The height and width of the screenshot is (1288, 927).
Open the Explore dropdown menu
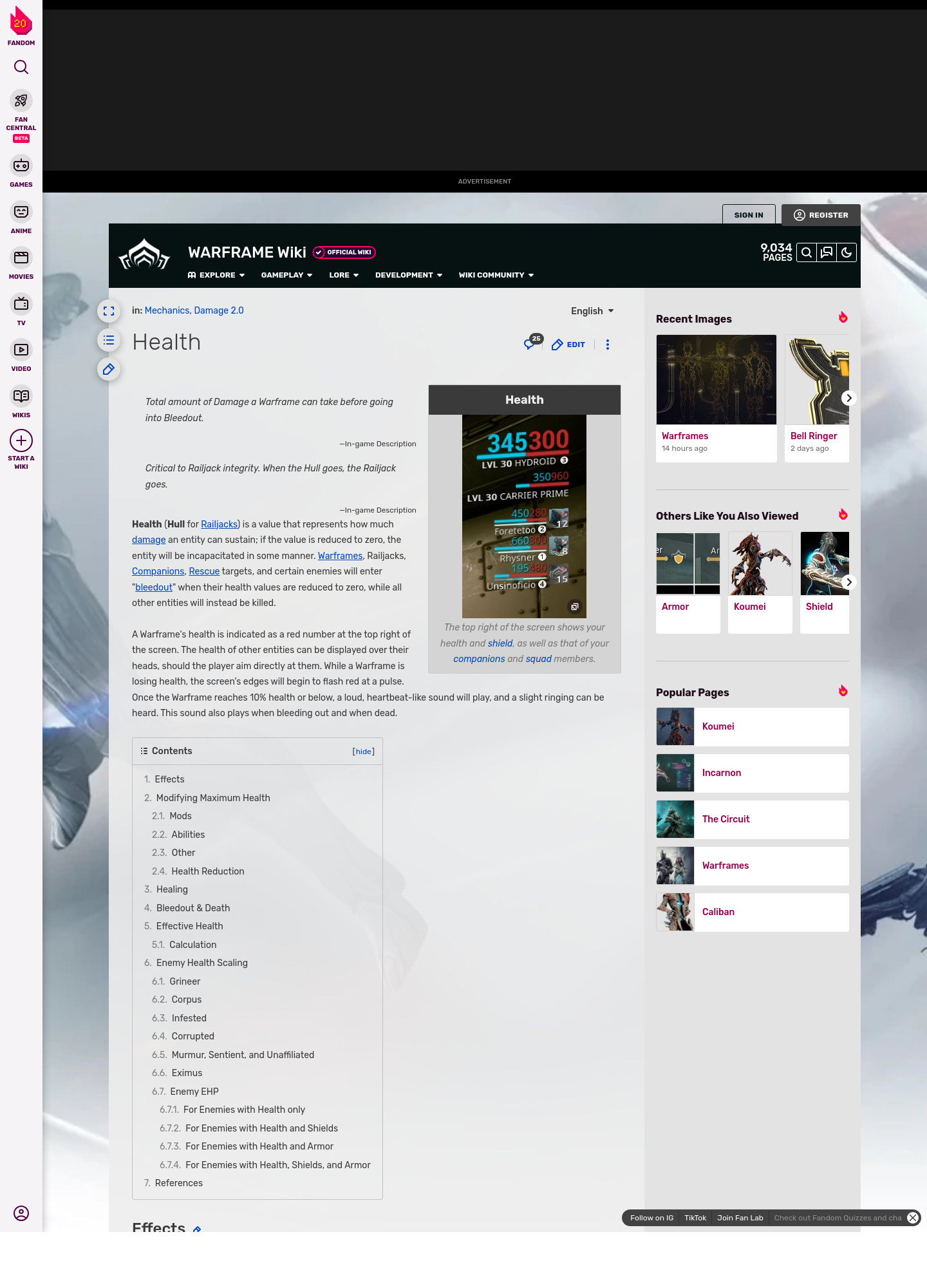(x=216, y=275)
